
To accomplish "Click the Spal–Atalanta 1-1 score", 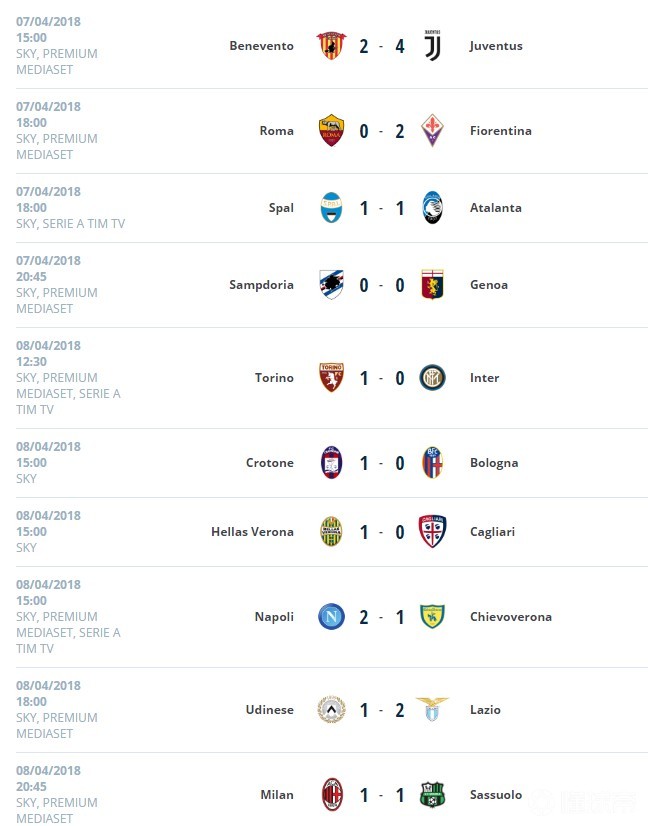I will pos(381,208).
